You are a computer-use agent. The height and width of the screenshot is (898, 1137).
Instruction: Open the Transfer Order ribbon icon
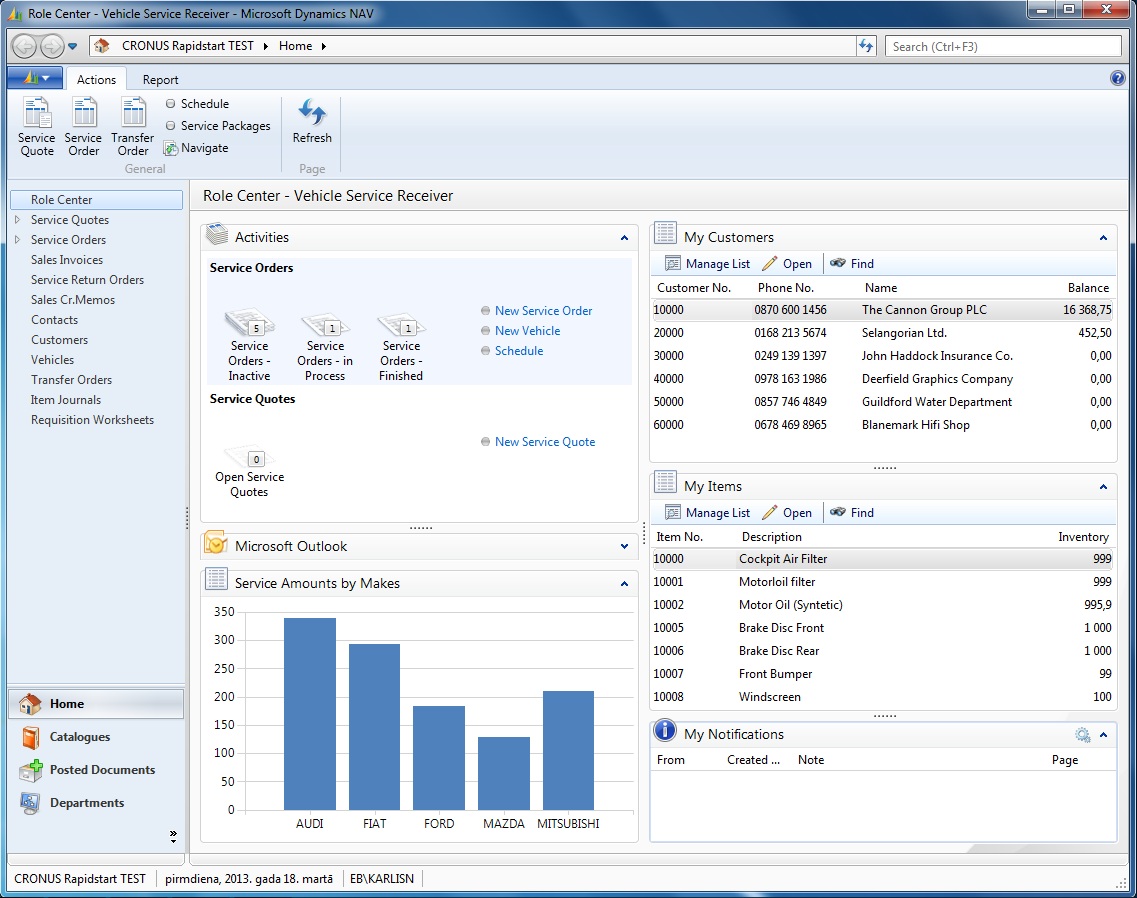pos(133,127)
